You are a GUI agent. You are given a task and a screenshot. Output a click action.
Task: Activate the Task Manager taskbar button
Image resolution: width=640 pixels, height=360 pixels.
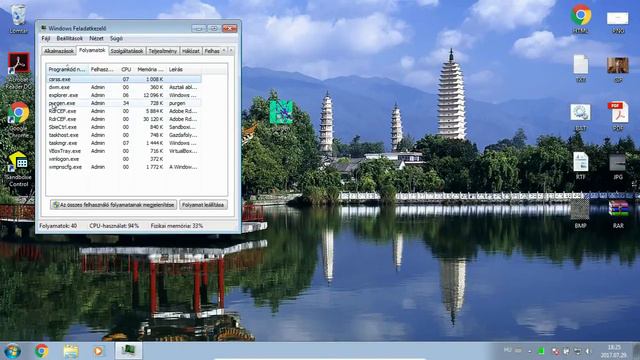pos(129,351)
